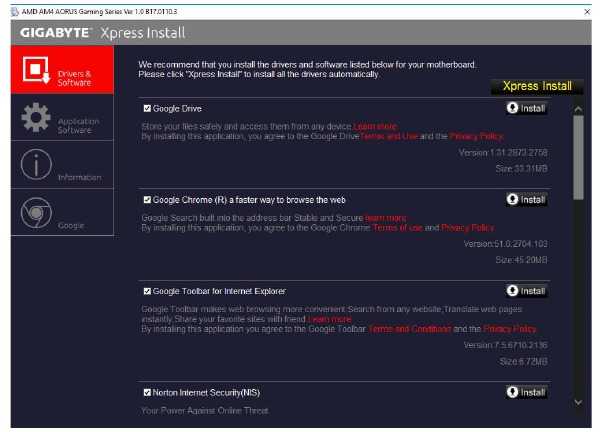The width and height of the screenshot is (602, 432).
Task: Select the Google Chrome logo icon in sidebar
Action: click(x=36, y=213)
